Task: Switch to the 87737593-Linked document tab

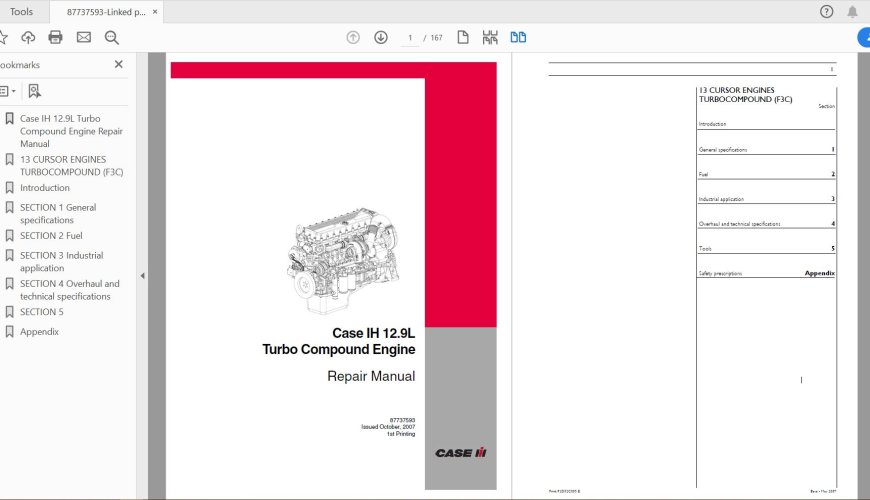Action: pyautogui.click(x=105, y=12)
